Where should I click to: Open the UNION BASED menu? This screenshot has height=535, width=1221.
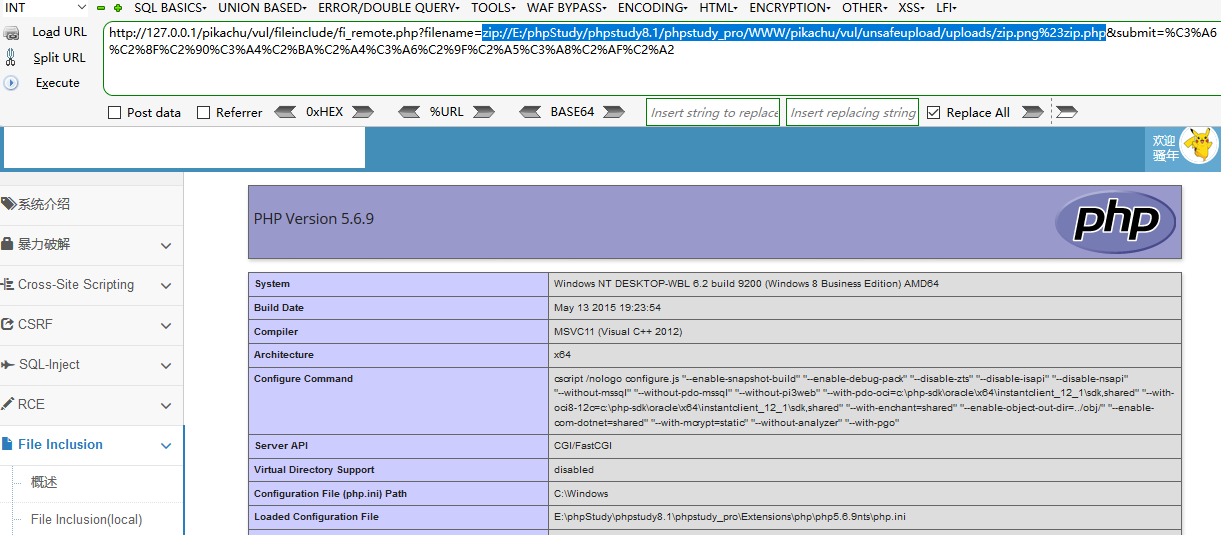coord(264,8)
